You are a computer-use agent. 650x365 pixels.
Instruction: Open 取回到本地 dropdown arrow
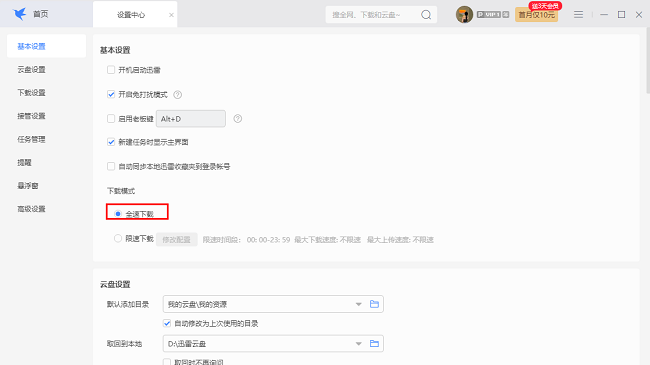(359, 343)
